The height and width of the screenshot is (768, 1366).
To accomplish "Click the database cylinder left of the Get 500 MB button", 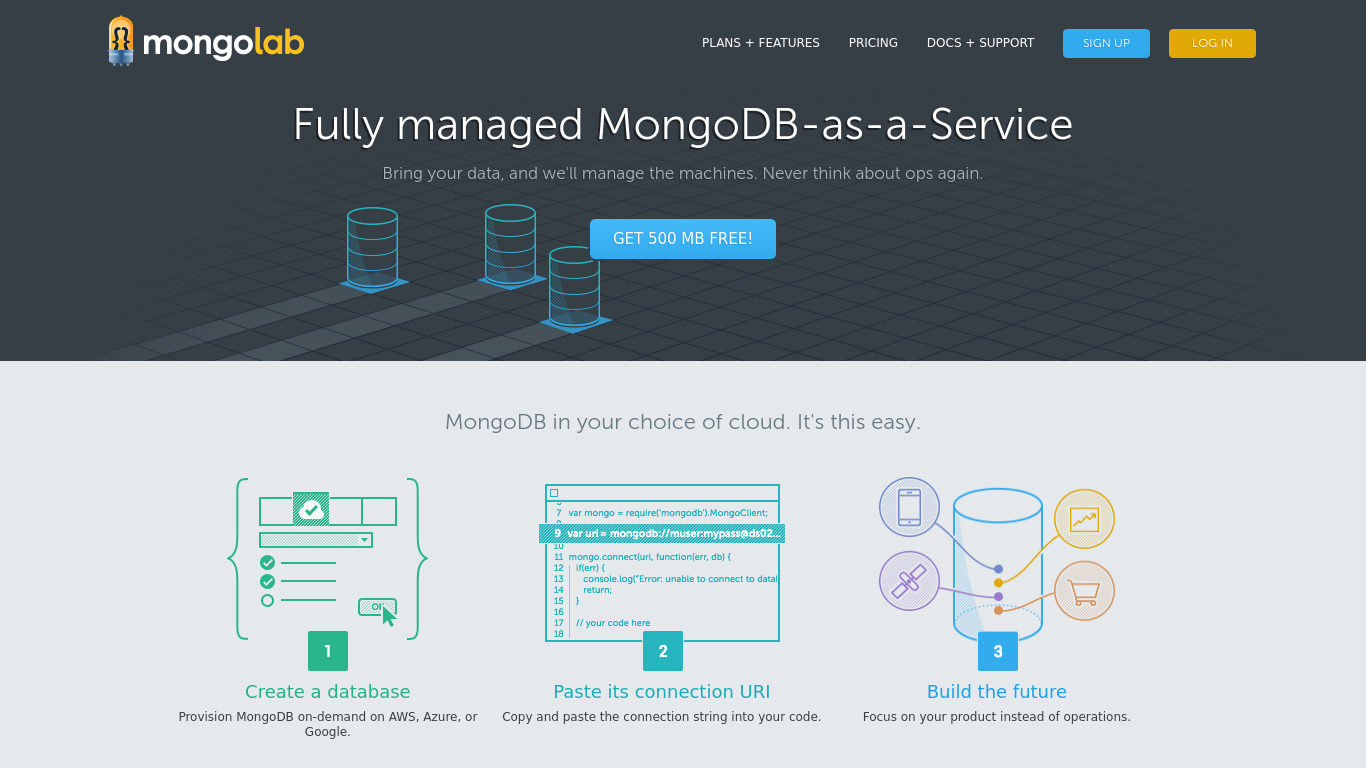I will pyautogui.click(x=511, y=246).
